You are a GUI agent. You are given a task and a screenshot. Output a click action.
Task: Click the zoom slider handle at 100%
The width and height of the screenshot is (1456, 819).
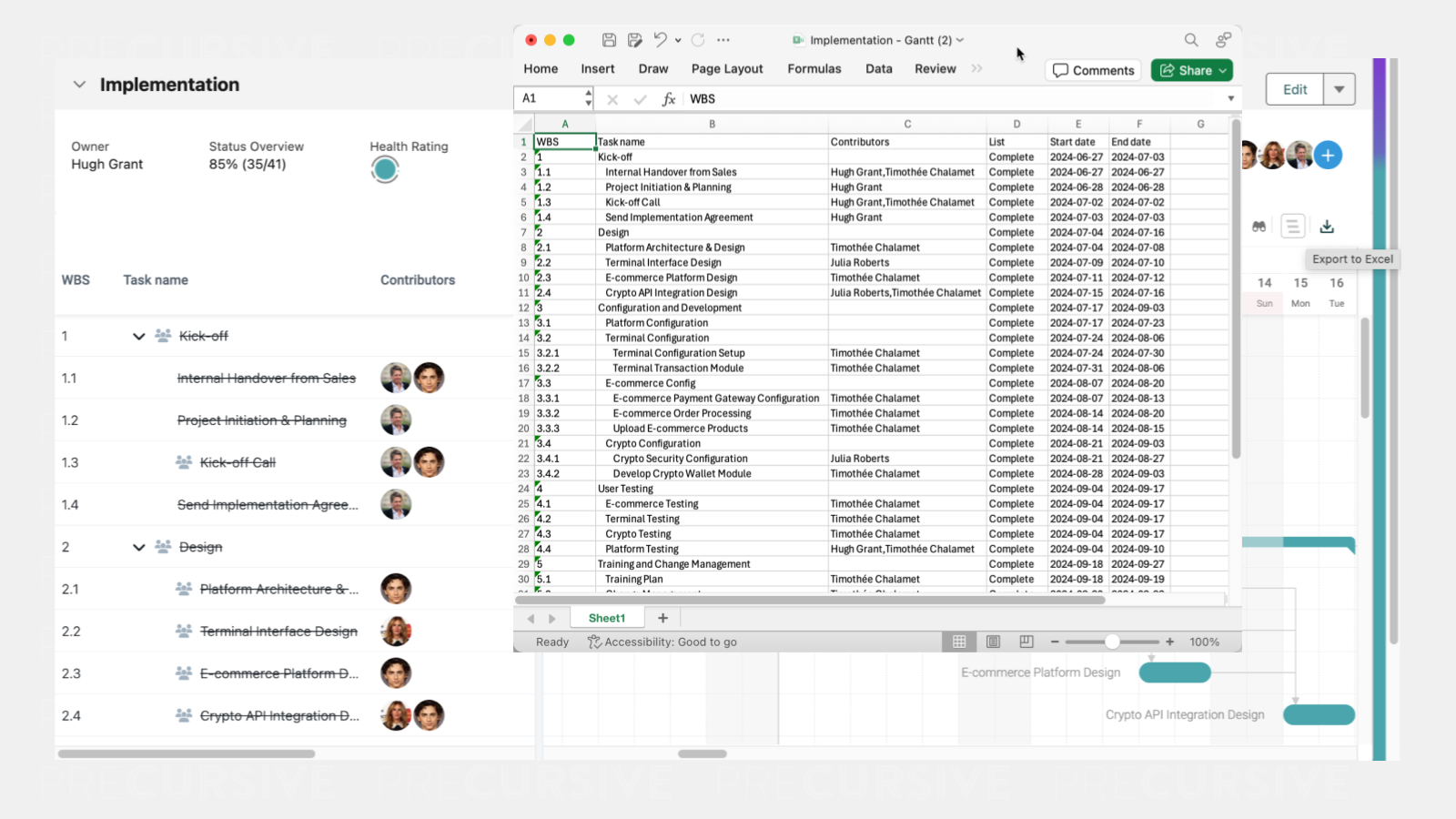pyautogui.click(x=1112, y=642)
